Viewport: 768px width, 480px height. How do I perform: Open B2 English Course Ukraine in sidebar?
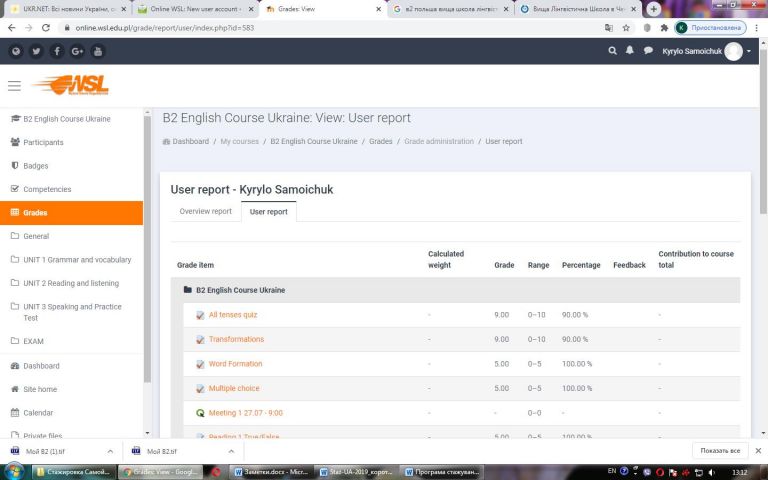click(67, 119)
